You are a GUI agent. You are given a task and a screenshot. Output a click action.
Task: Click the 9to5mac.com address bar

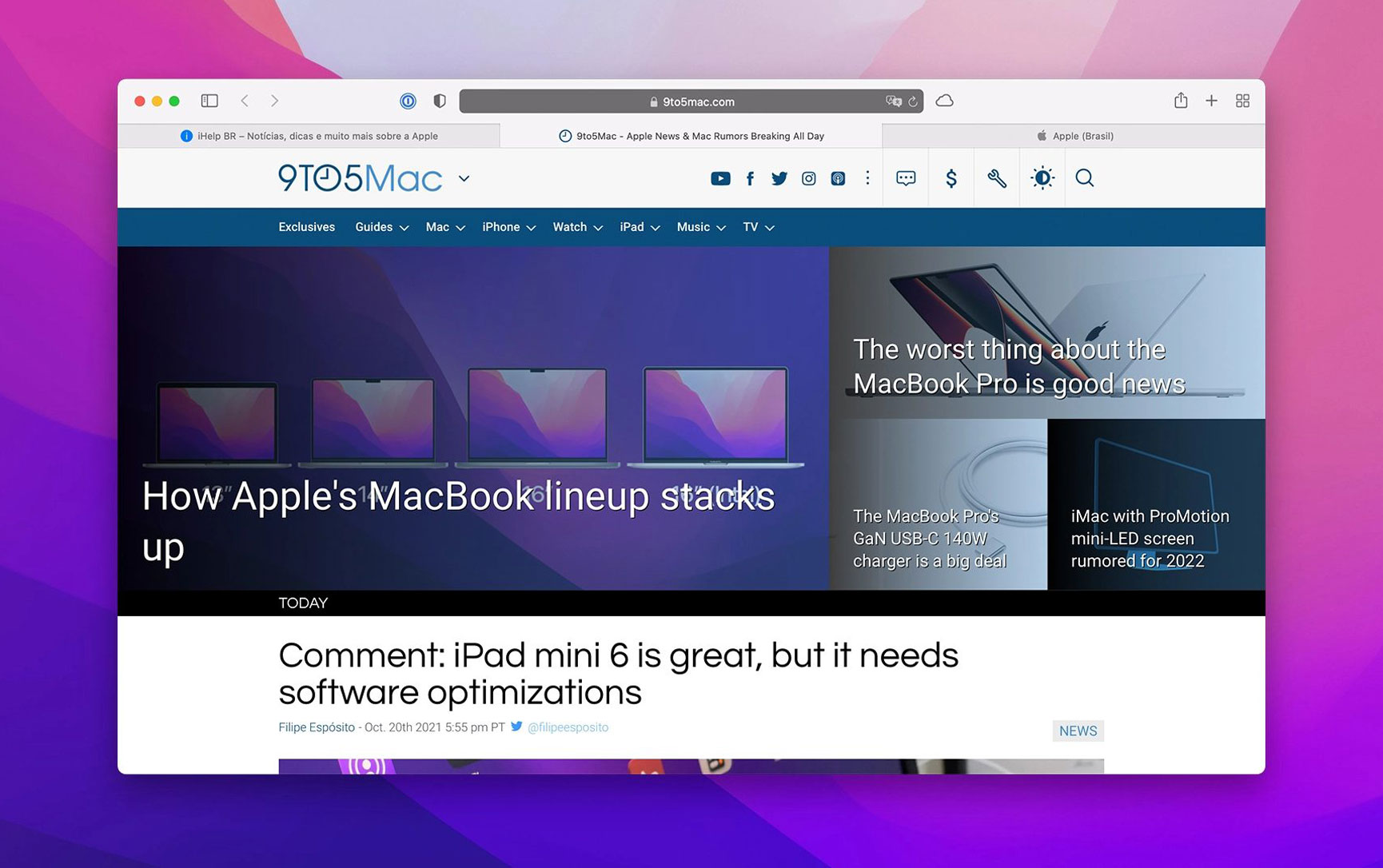click(x=691, y=102)
